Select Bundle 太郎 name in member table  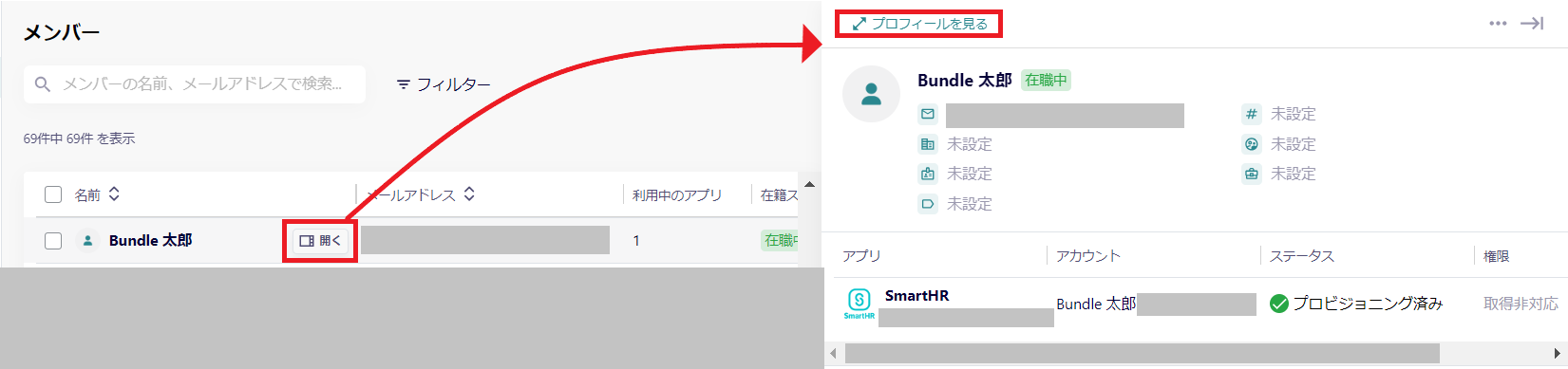tap(150, 241)
